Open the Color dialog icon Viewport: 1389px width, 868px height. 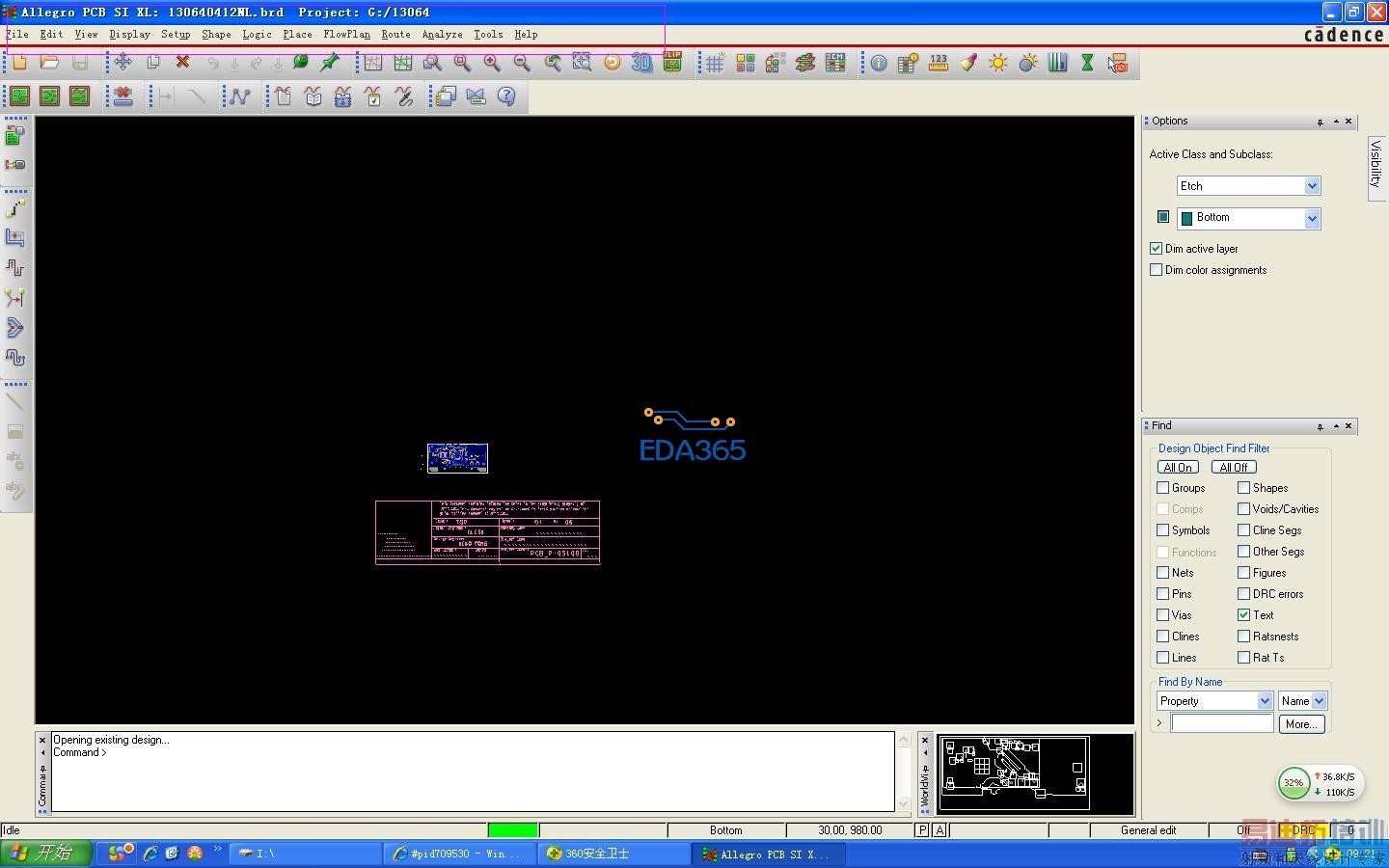pos(745,64)
